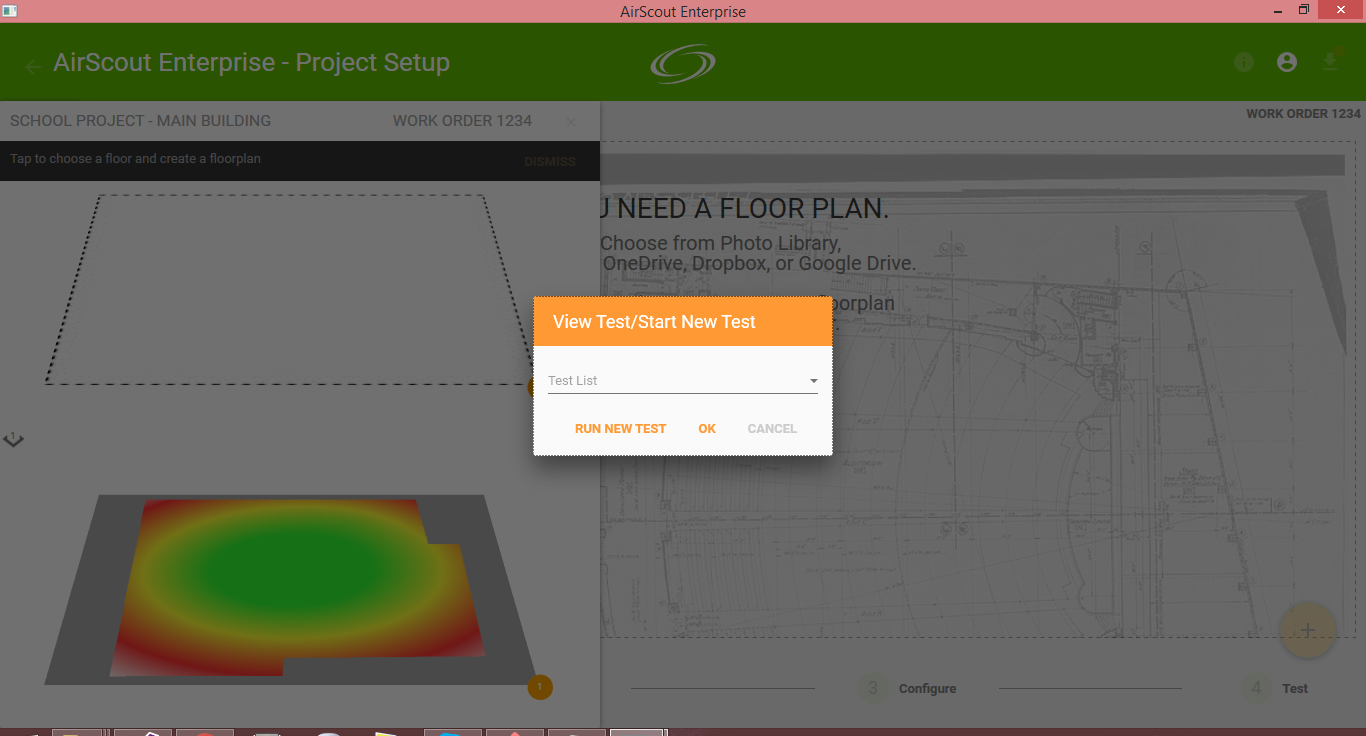
Task: Go to step 3 Configure
Action: 908,688
